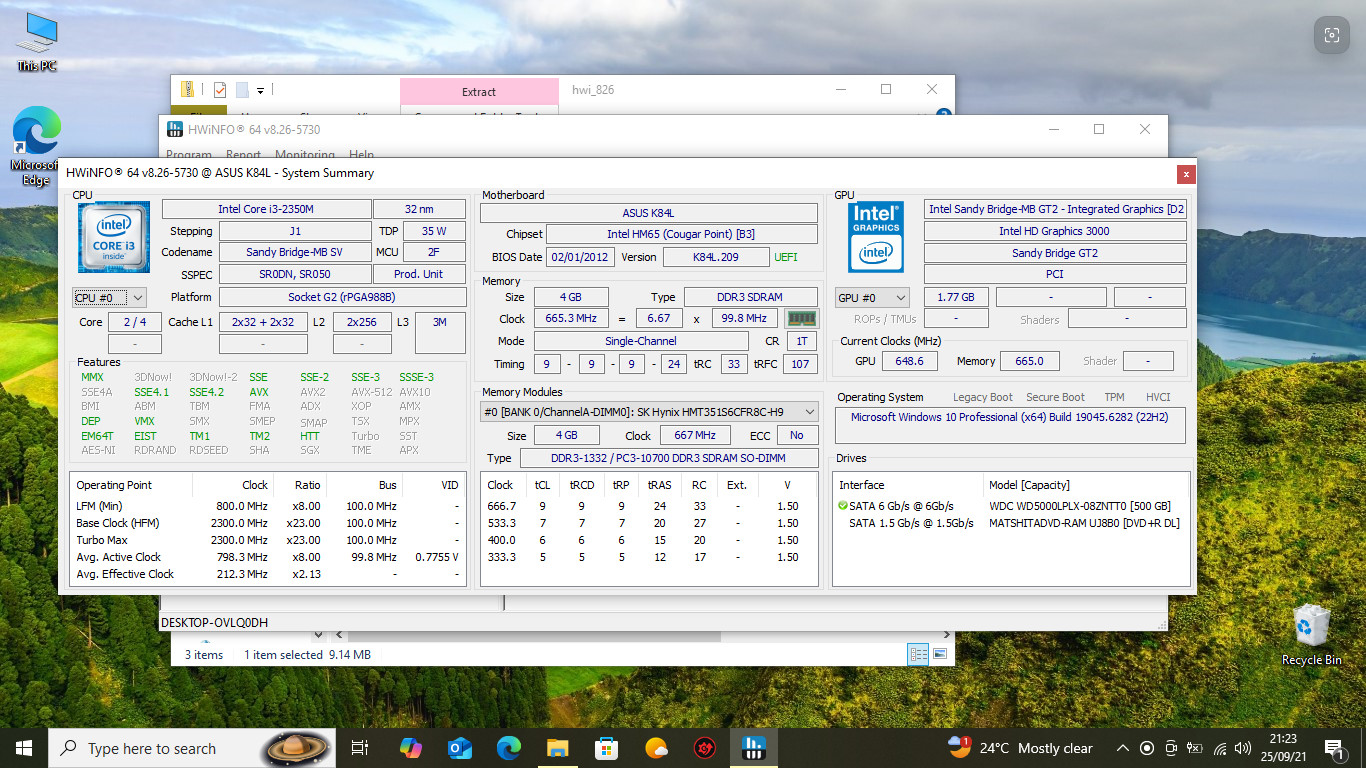Screen dimensions: 1366x768
Task: Open This PC desktop shortcut
Action: click(37, 42)
